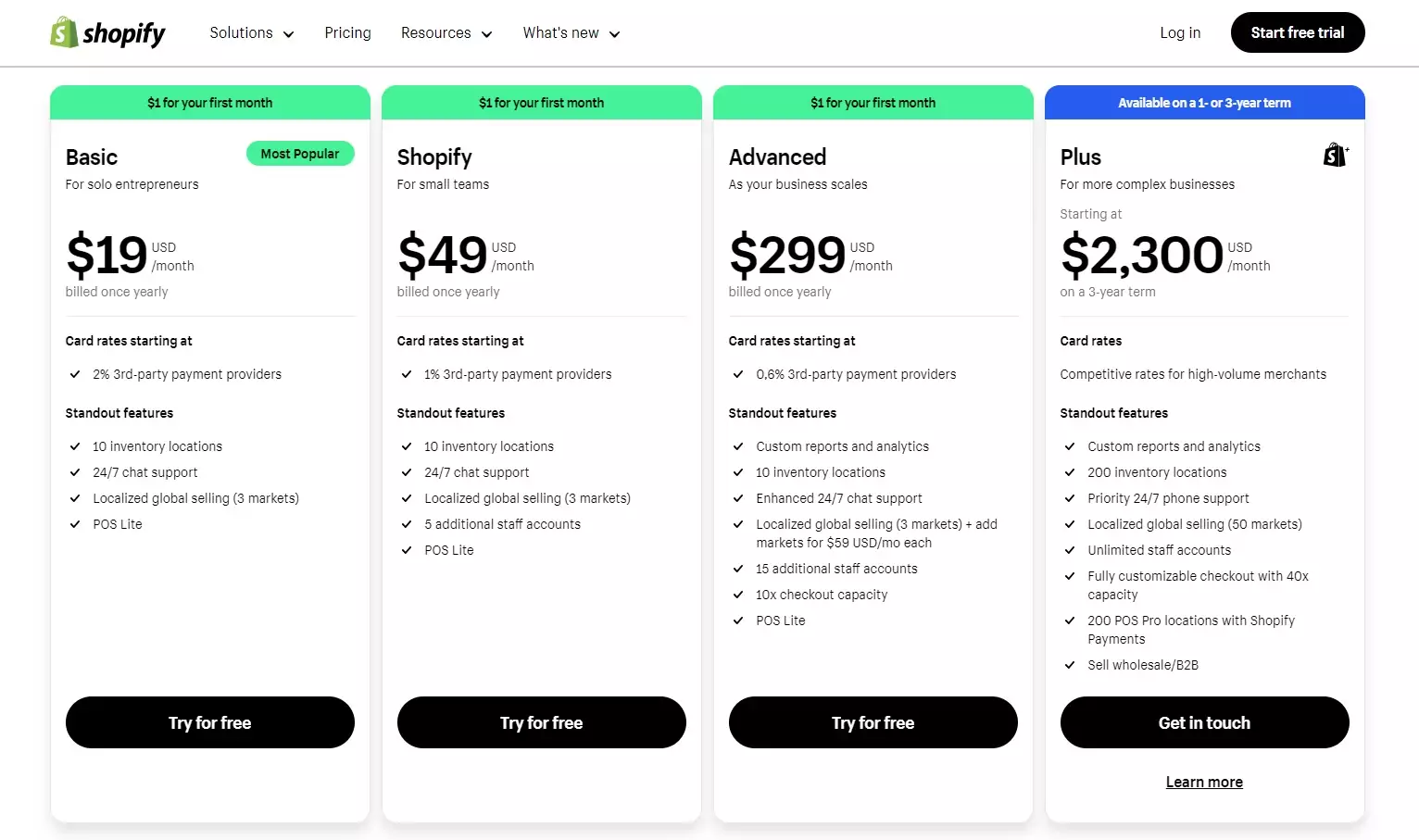Open the Resources dropdown menu
This screenshot has height=840, width=1419.
(x=446, y=33)
